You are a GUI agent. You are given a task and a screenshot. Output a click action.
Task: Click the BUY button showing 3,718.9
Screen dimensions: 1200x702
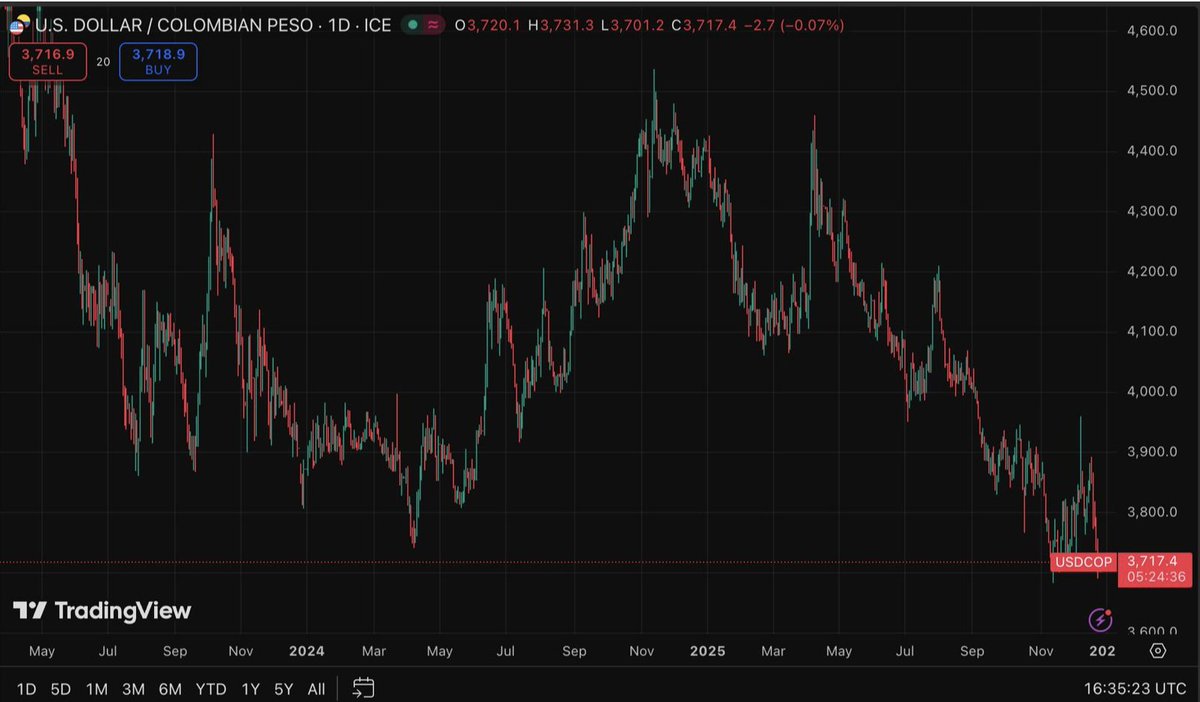157,61
